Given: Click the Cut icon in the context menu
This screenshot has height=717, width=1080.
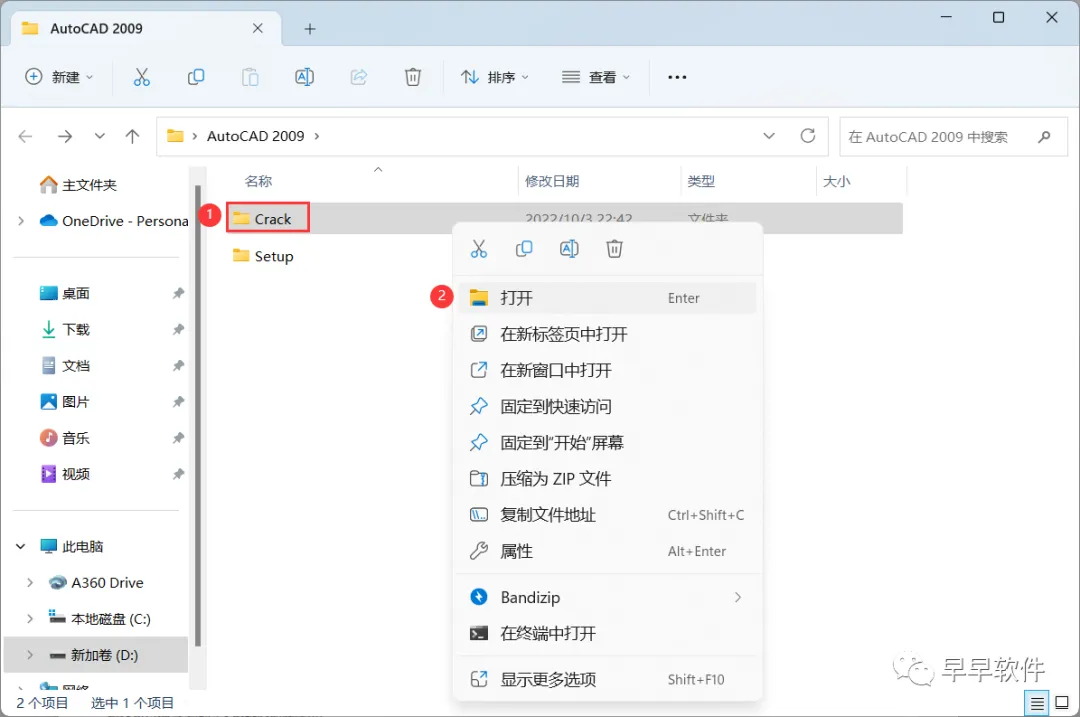Looking at the screenshot, I should (479, 249).
